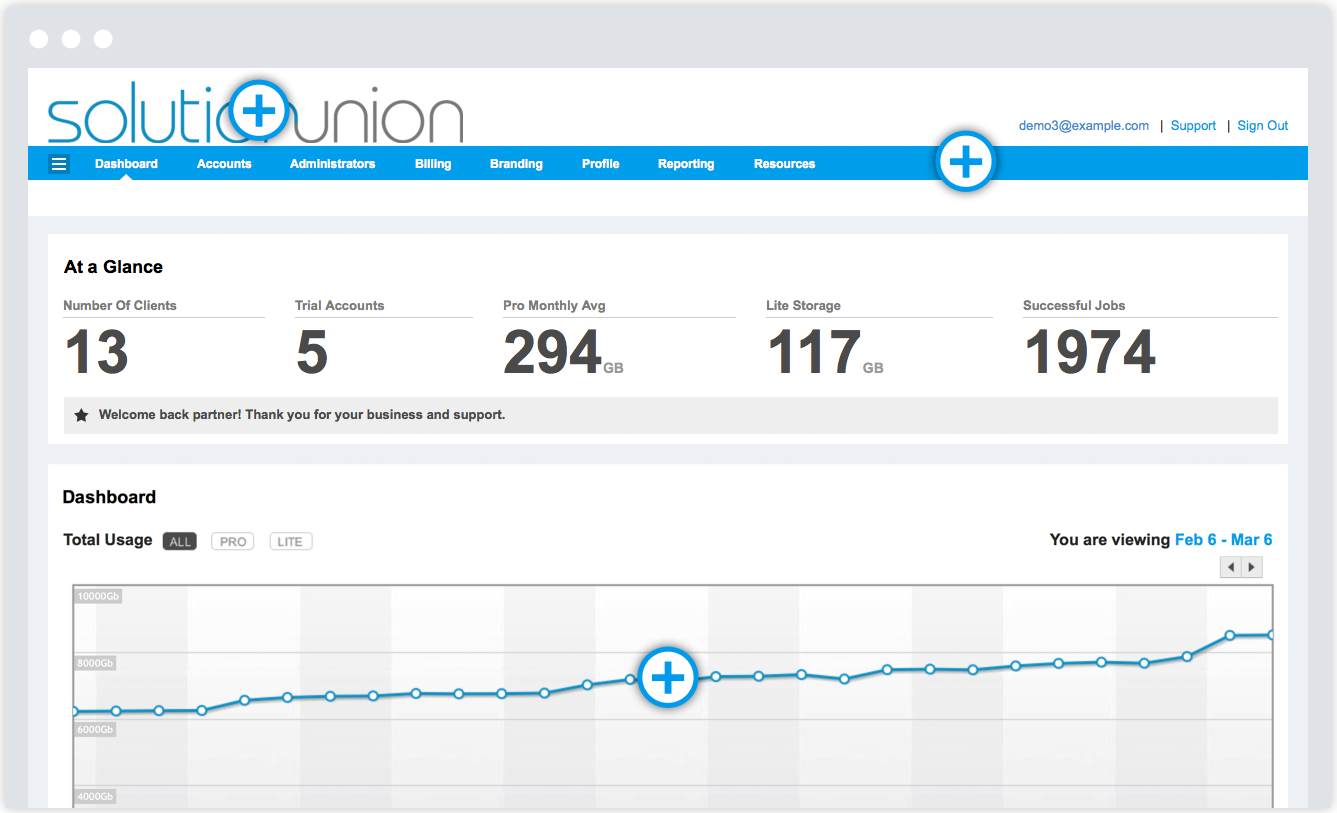Open the Administrators tab

pos(332,164)
